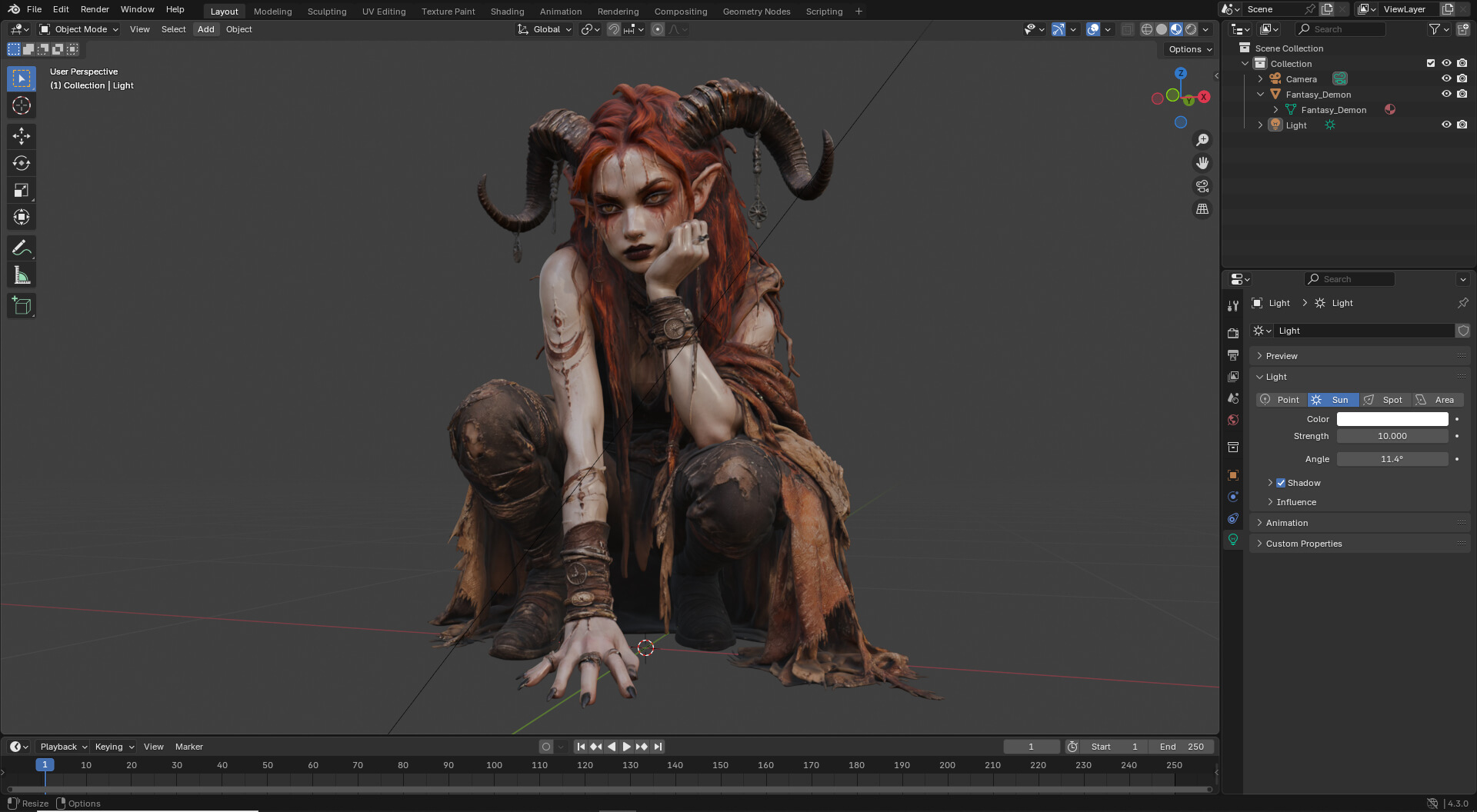The image size is (1477, 812).
Task: Exclude Collection from view layer checkbox
Action: click(x=1431, y=63)
